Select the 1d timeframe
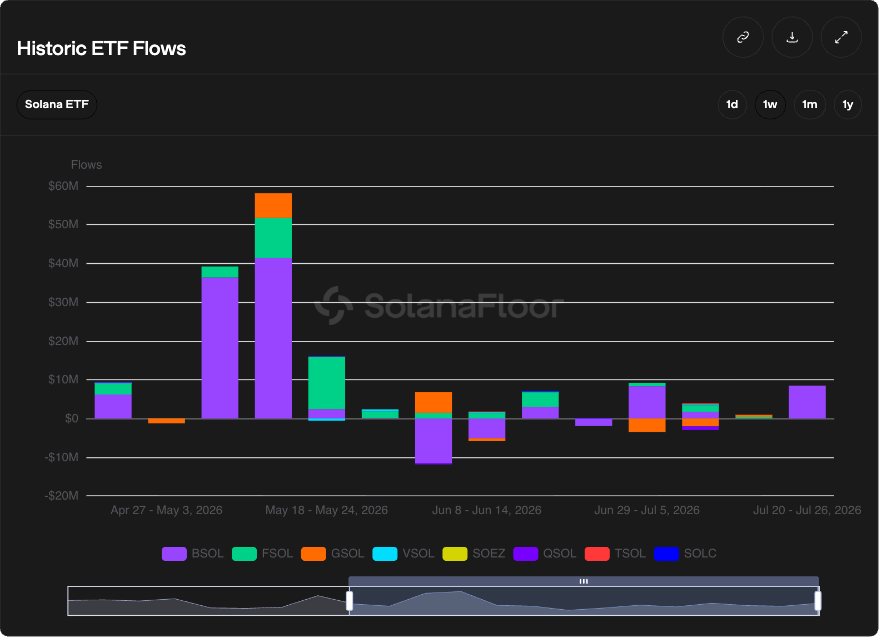Screen dimensions: 879x637 click(x=732, y=105)
